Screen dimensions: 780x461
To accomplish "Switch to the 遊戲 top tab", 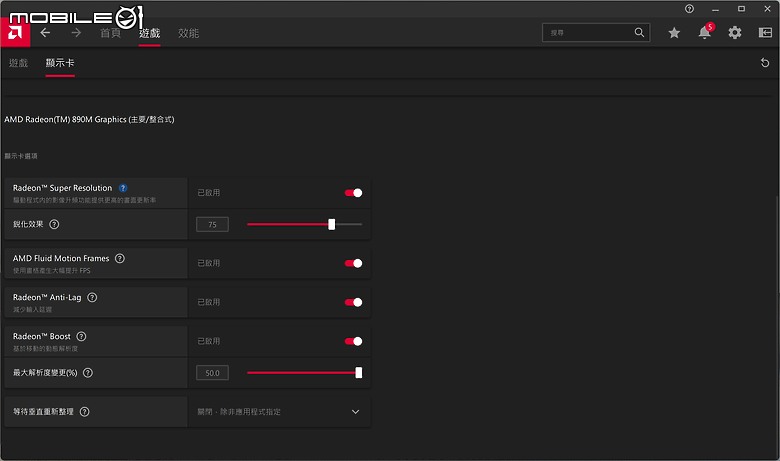I will click(x=149, y=33).
